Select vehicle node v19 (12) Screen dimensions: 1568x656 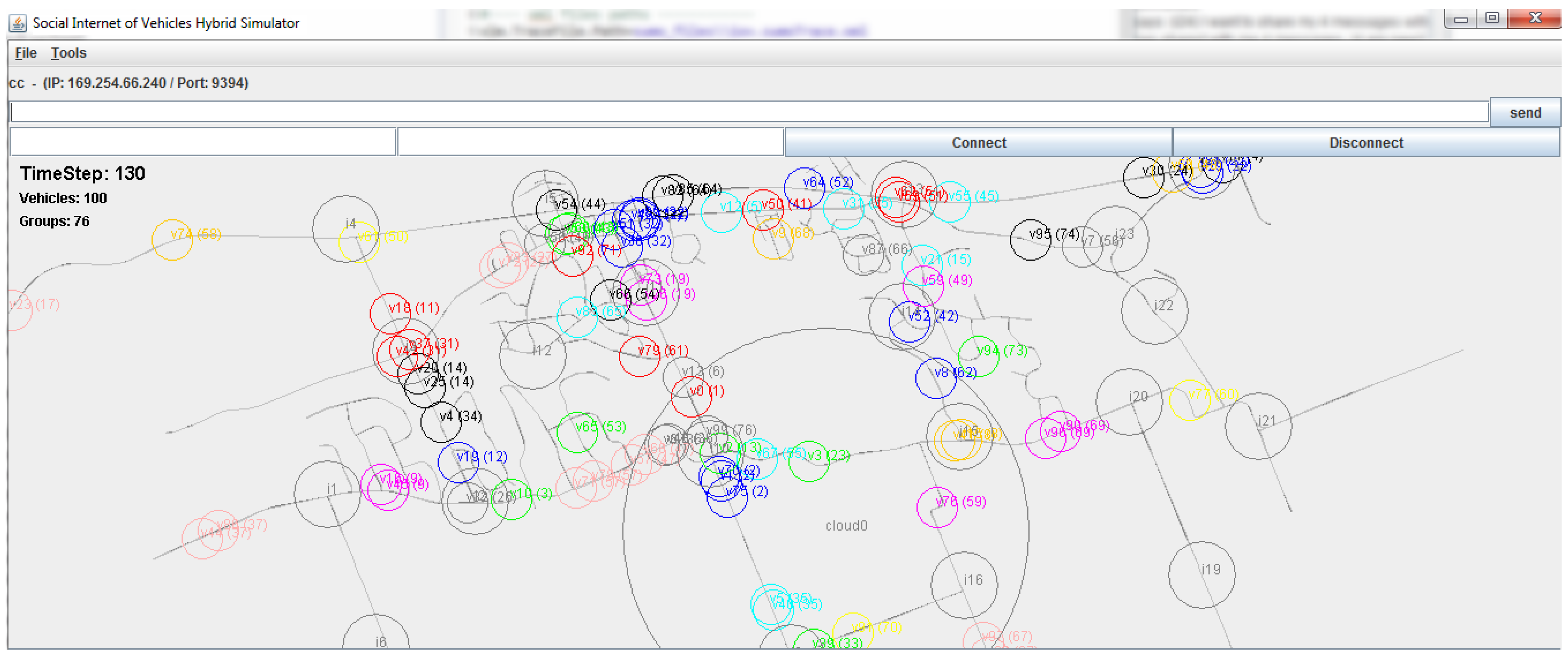(x=458, y=462)
